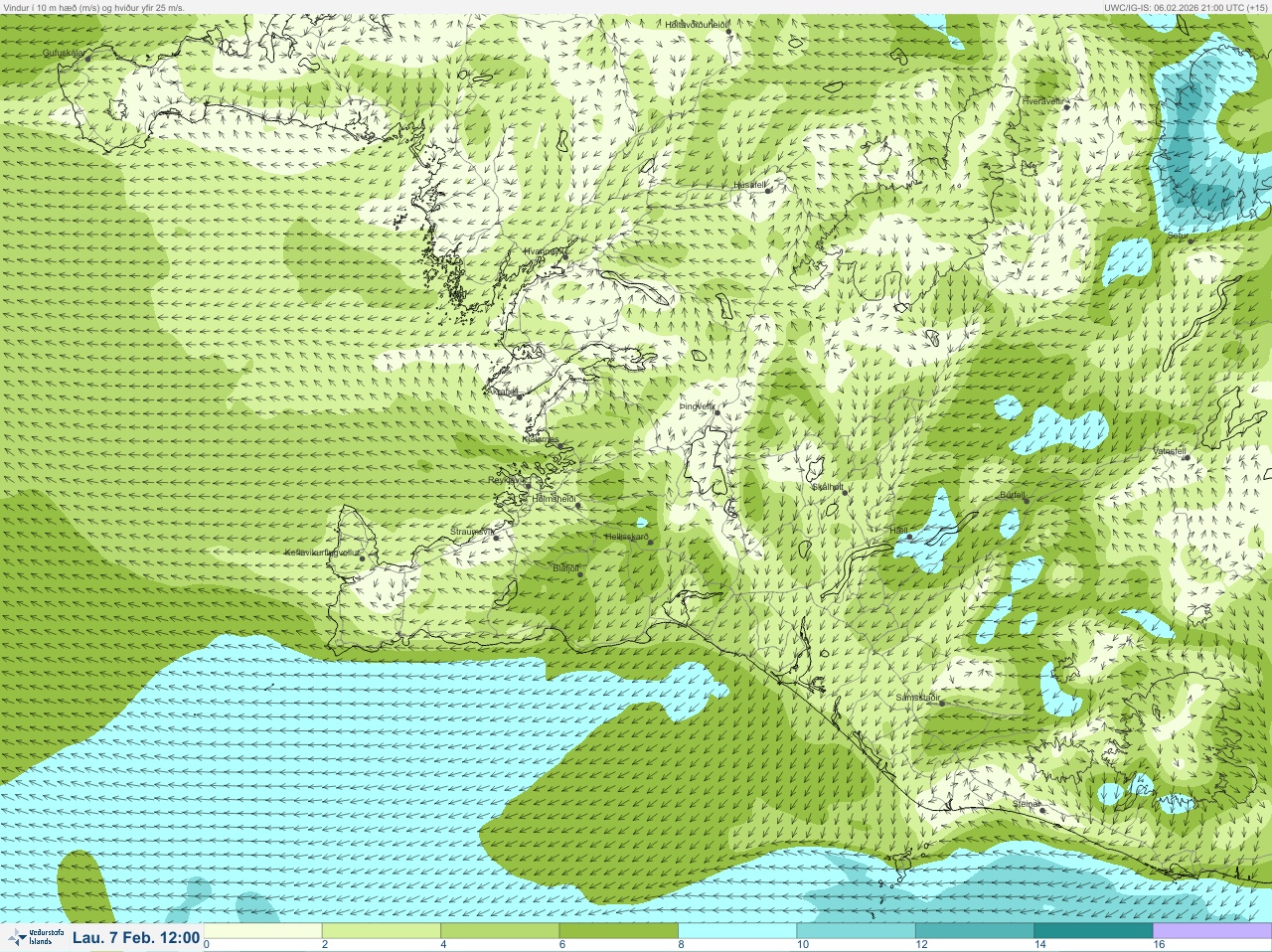Click the 8–10 m/s light cyan legend swatch

737,931
